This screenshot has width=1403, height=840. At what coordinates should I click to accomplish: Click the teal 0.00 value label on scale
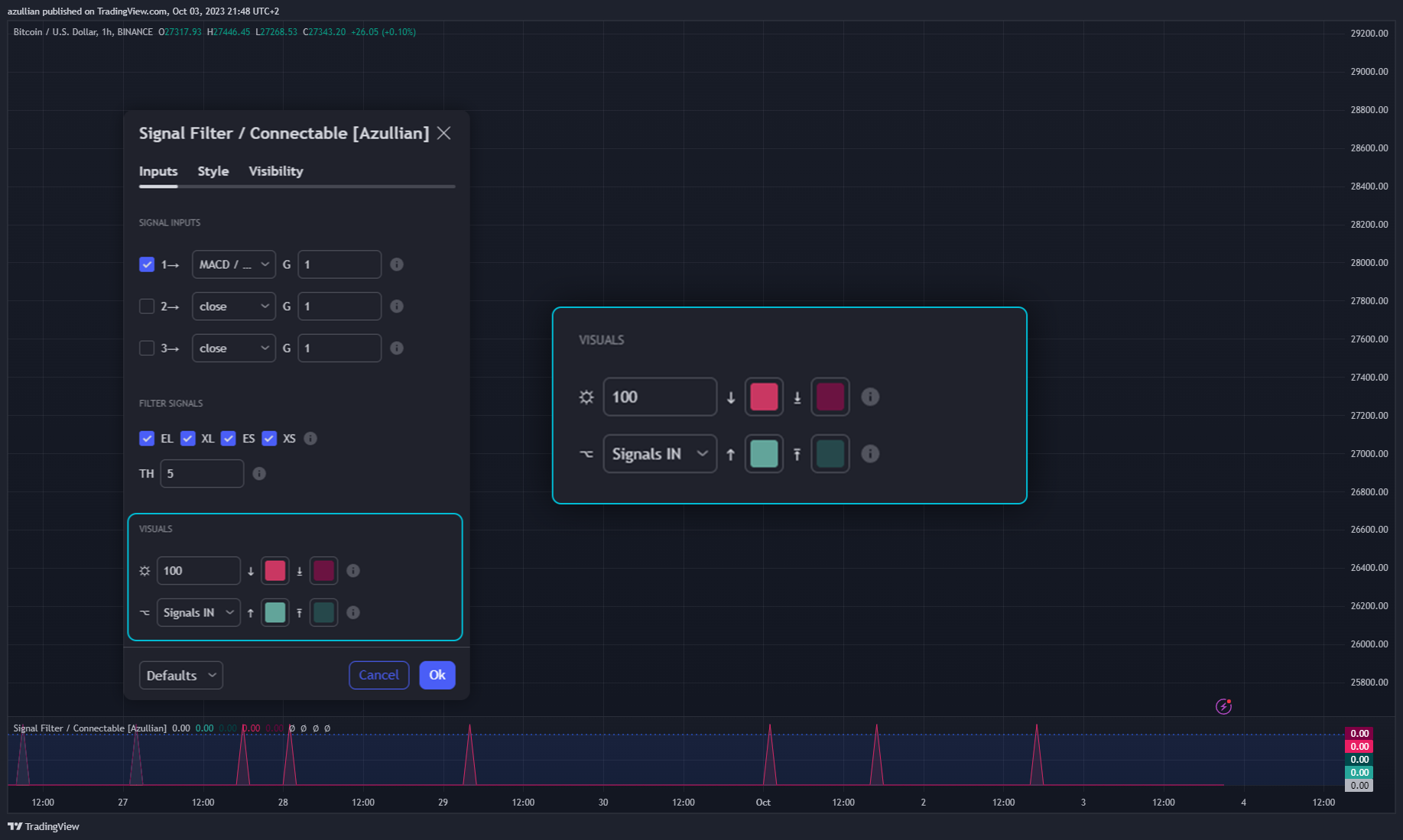(1359, 773)
